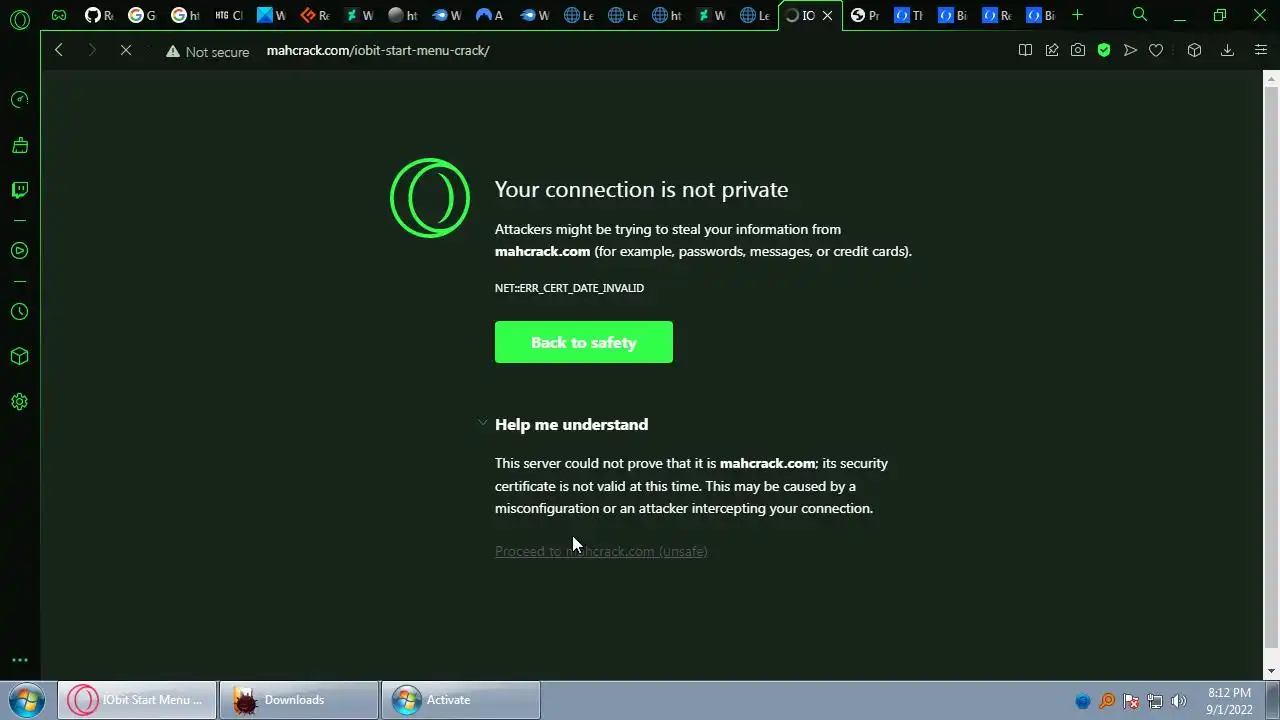This screenshot has height=720, width=1280.
Task: Open History clock icon in sidebar
Action: click(x=19, y=312)
